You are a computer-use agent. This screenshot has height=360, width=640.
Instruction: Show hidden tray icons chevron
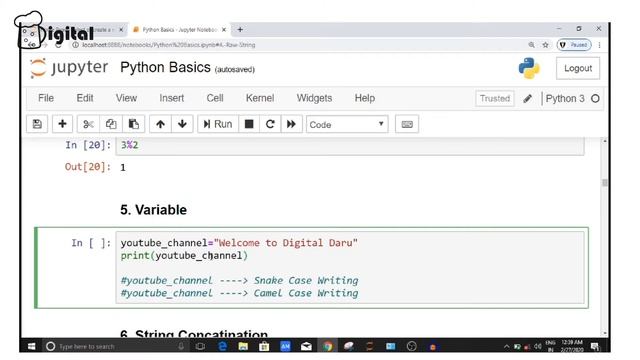click(x=507, y=346)
